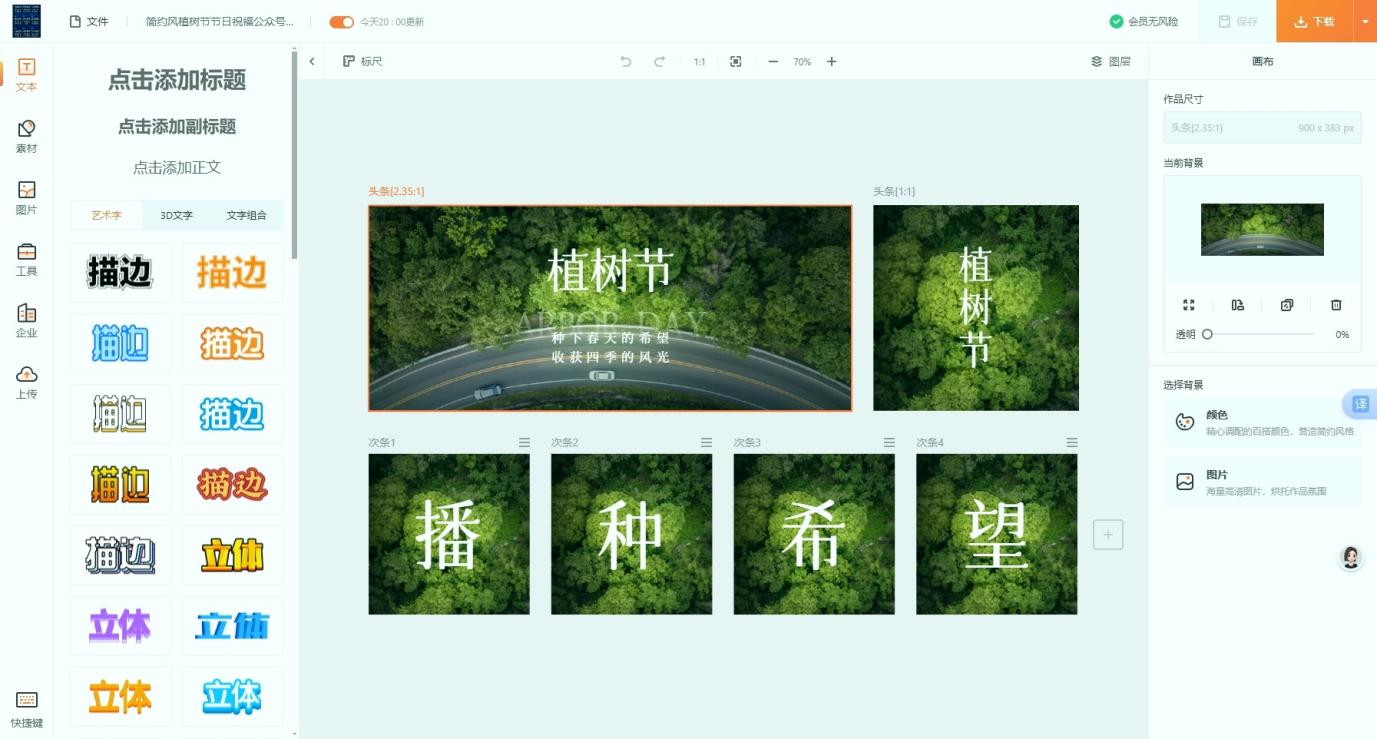Open download options dropdown arrow
The image size is (1377, 739).
coord(1365,22)
